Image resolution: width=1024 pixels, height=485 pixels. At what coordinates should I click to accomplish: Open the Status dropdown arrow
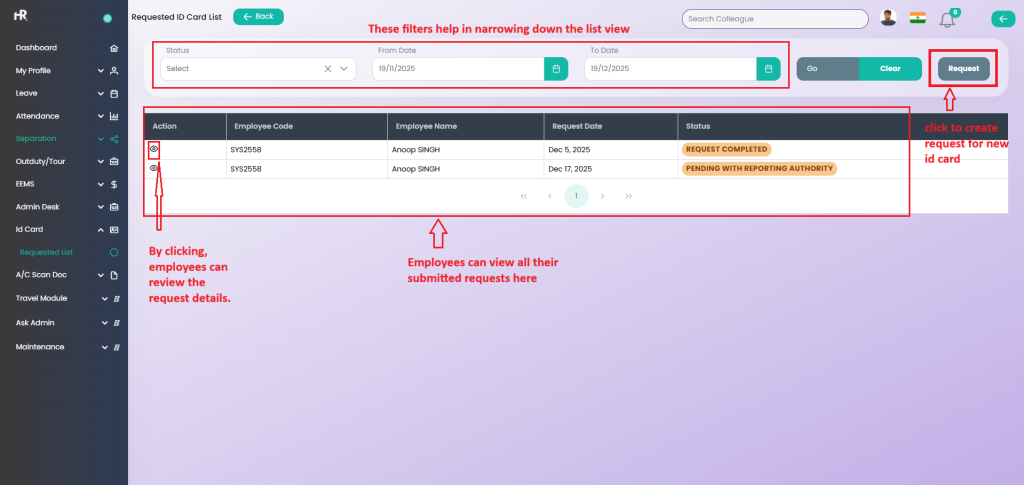345,69
